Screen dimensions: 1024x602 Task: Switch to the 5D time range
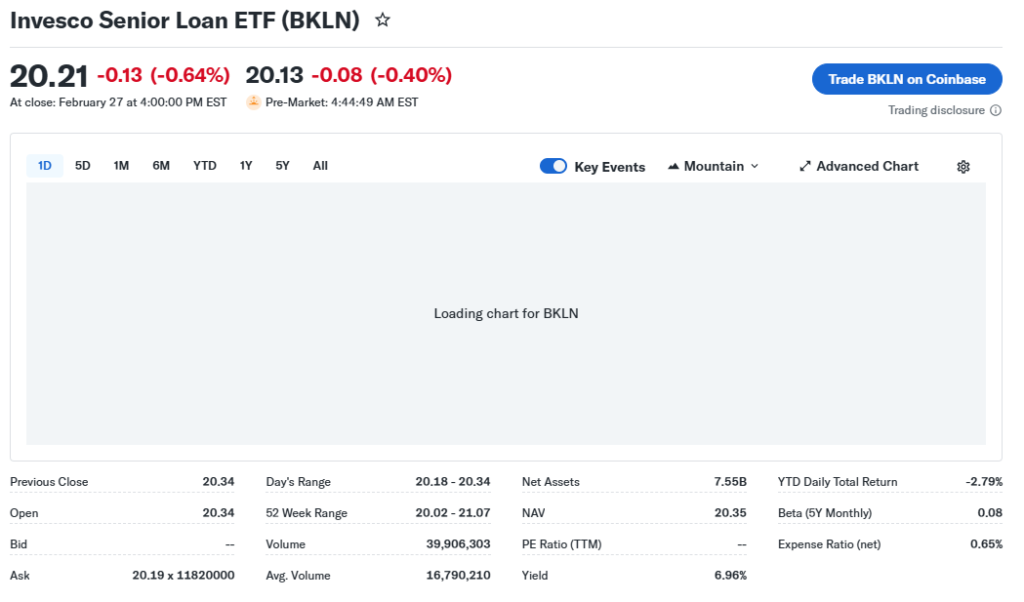pyautogui.click(x=83, y=166)
